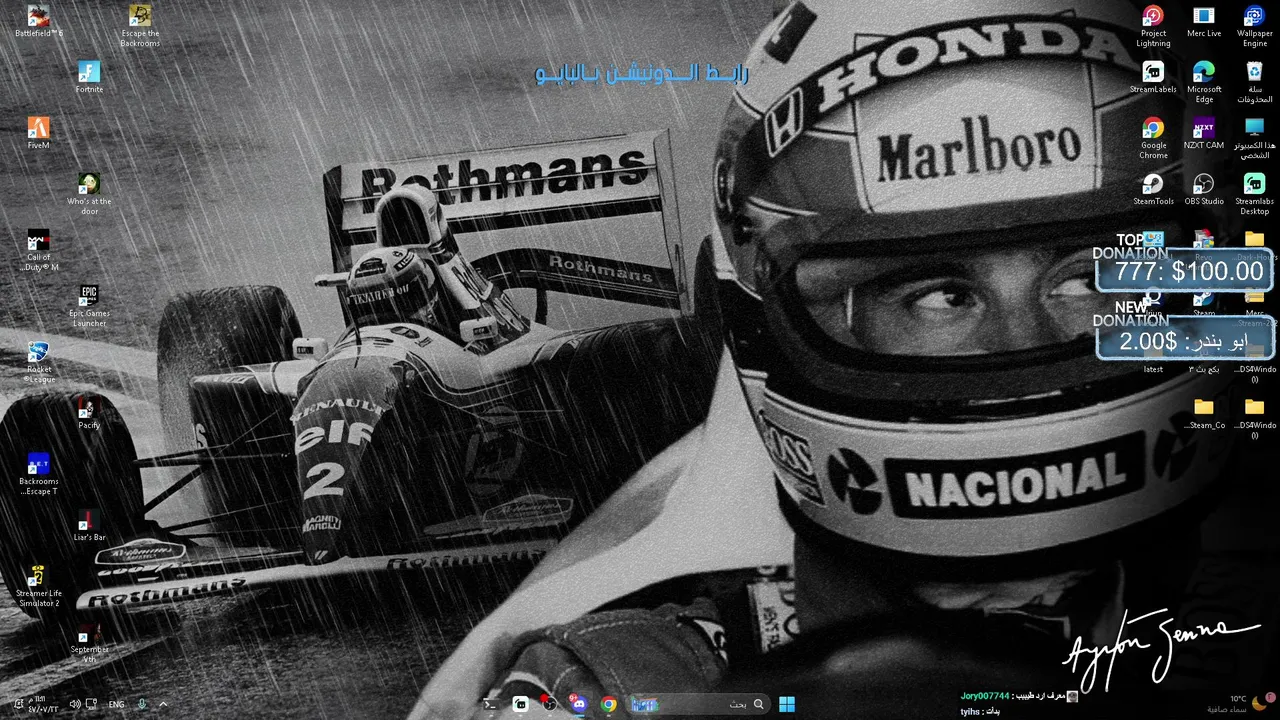1280x720 pixels.
Task: Open Who's at the door game icon
Action: coord(89,194)
